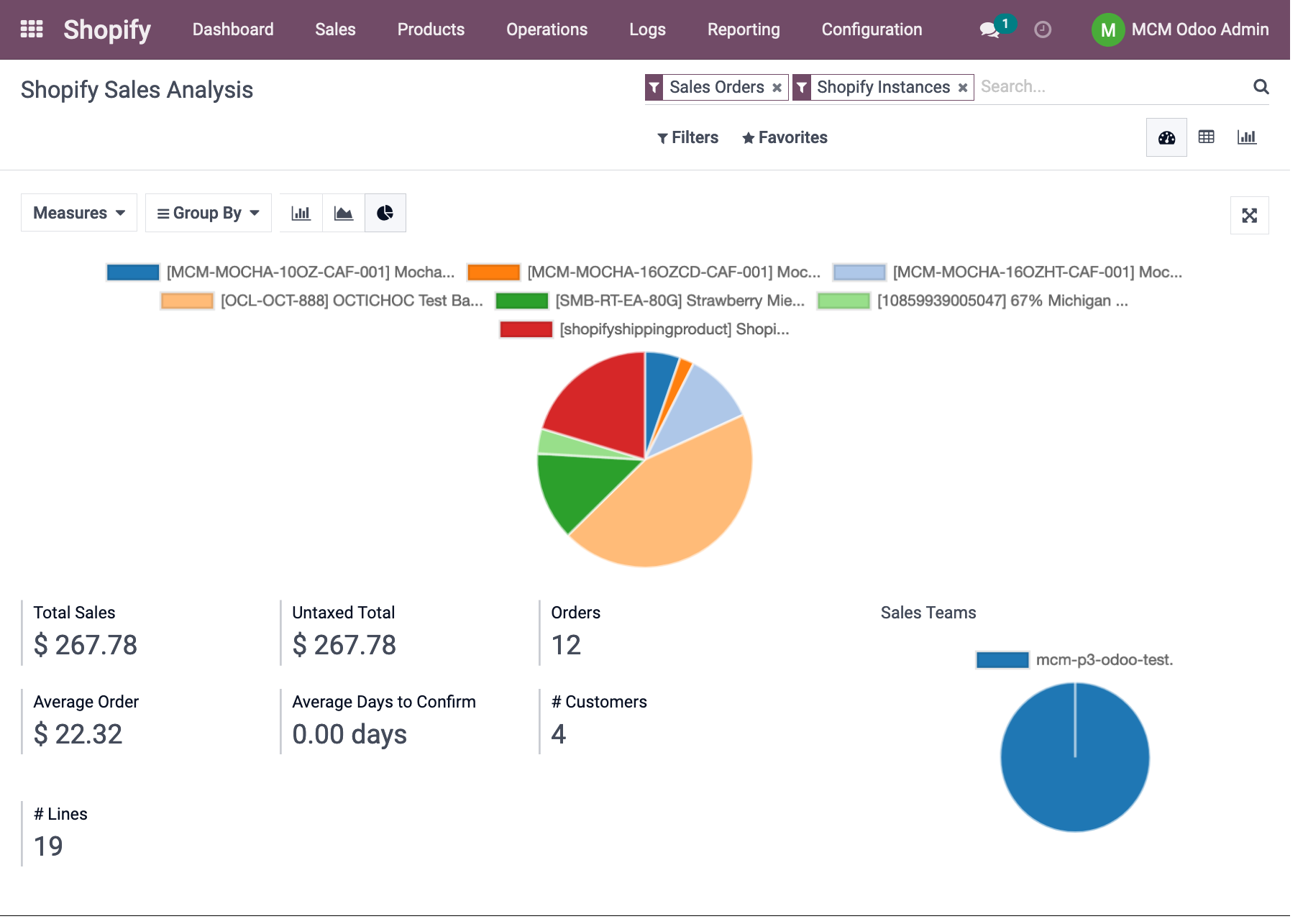Click the Sales Teams label
The height and width of the screenshot is (924, 1303).
[x=928, y=613]
